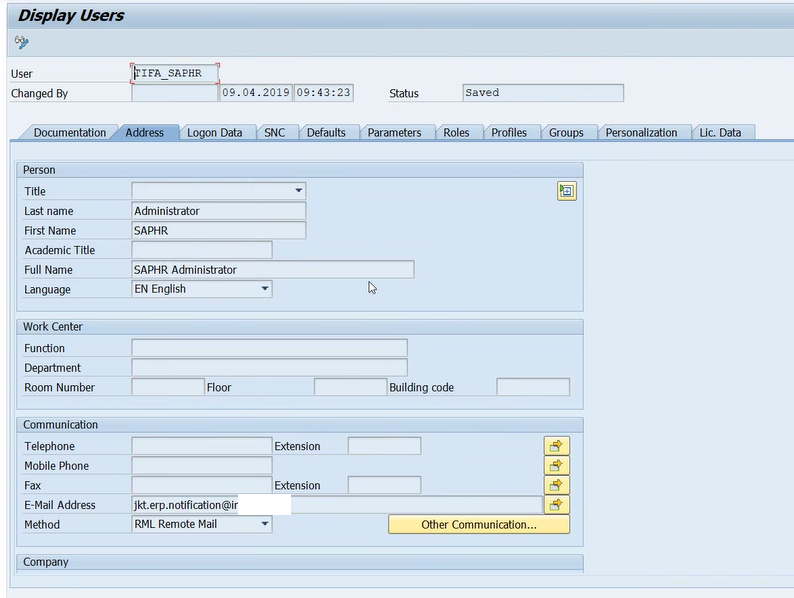The height and width of the screenshot is (598, 794).
Task: Expand the Title dropdown
Action: click(299, 191)
